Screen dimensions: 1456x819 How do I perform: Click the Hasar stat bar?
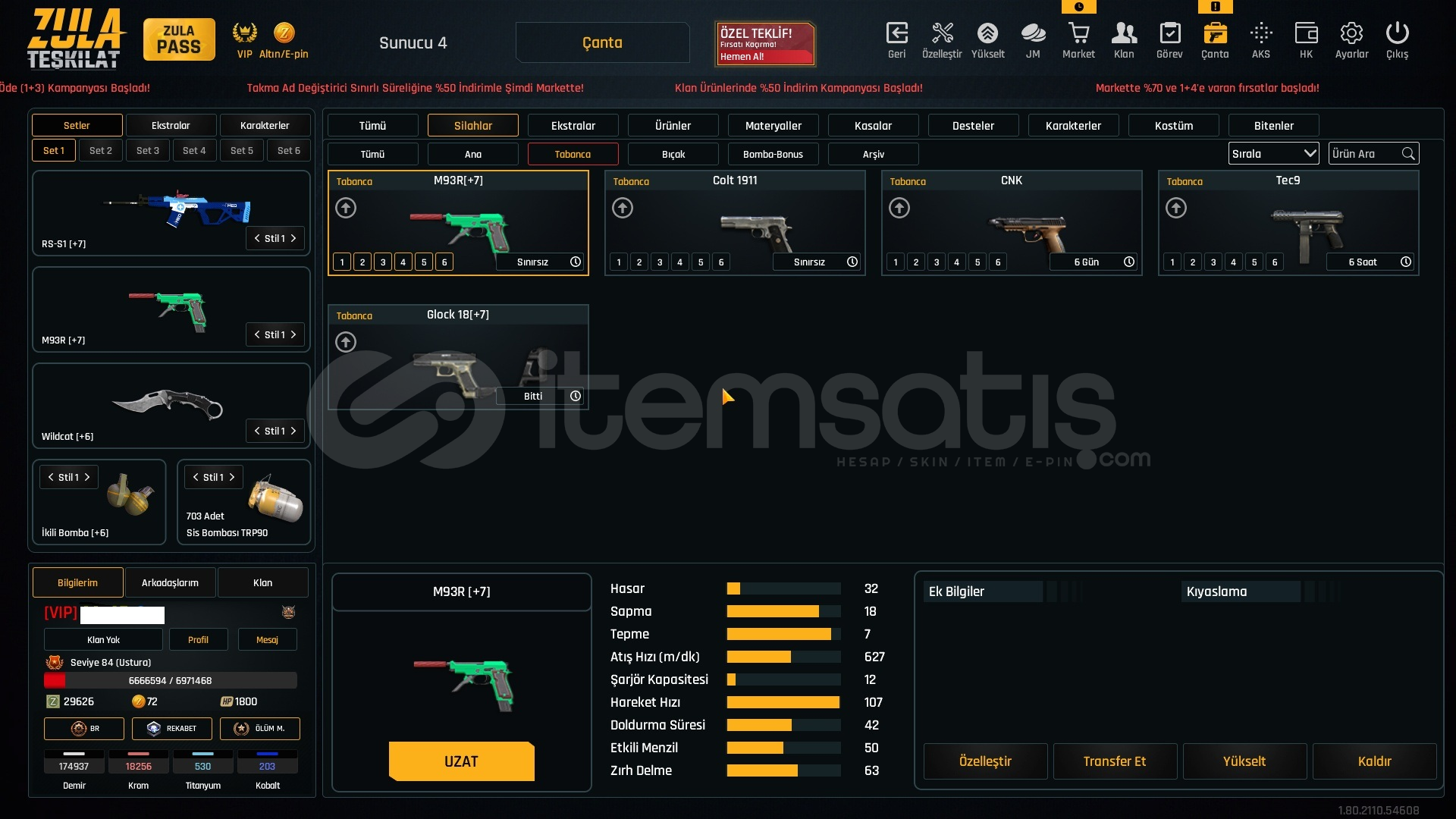(x=783, y=588)
